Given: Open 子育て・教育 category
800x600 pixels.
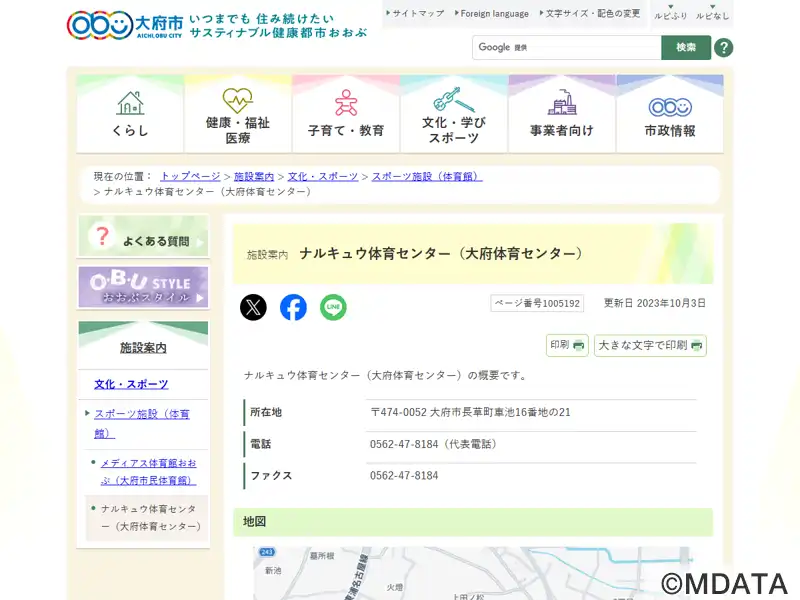Looking at the screenshot, I should [x=346, y=113].
